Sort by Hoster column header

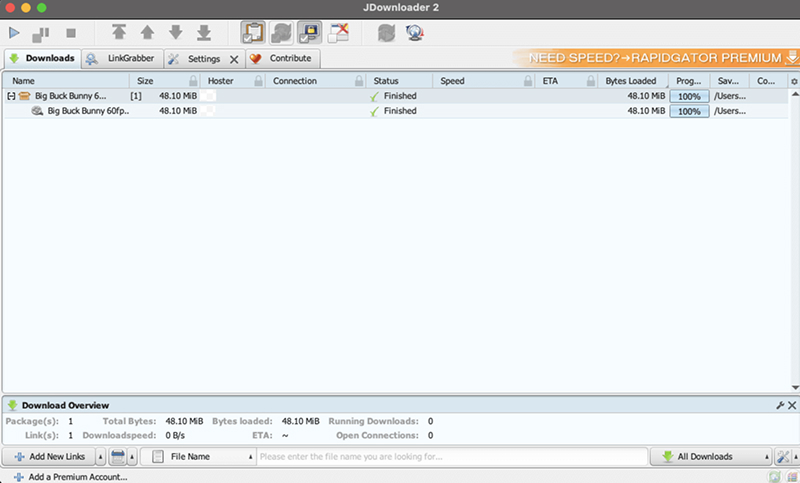pos(220,81)
